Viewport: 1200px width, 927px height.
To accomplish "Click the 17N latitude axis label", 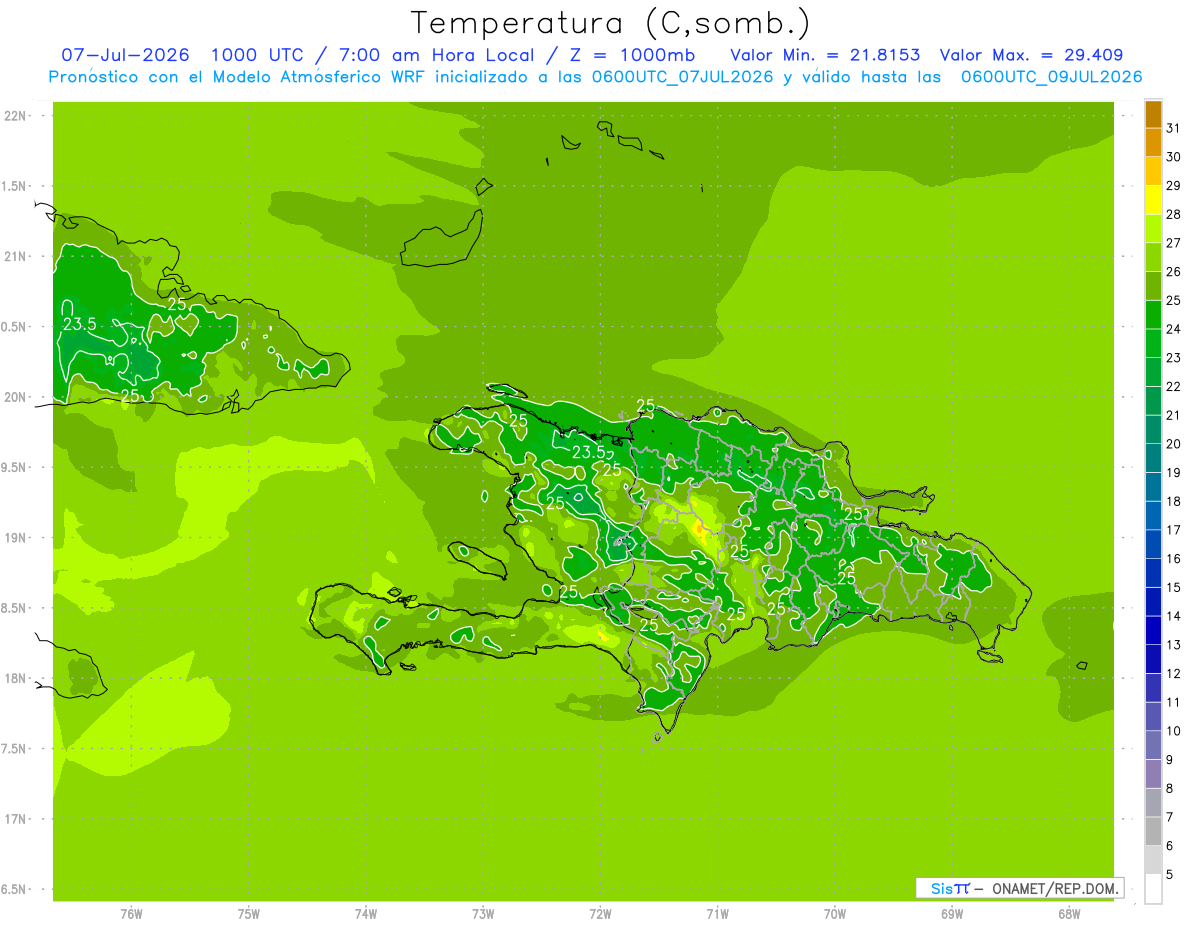I will (x=16, y=819).
